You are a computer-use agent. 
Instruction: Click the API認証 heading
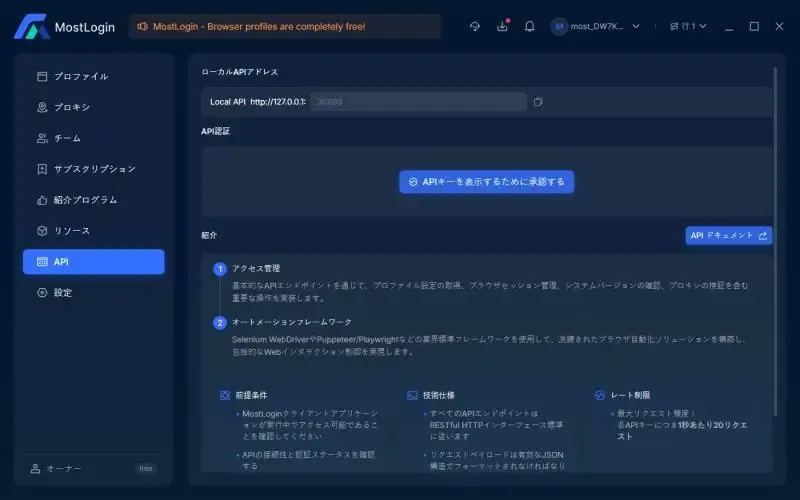[215, 131]
